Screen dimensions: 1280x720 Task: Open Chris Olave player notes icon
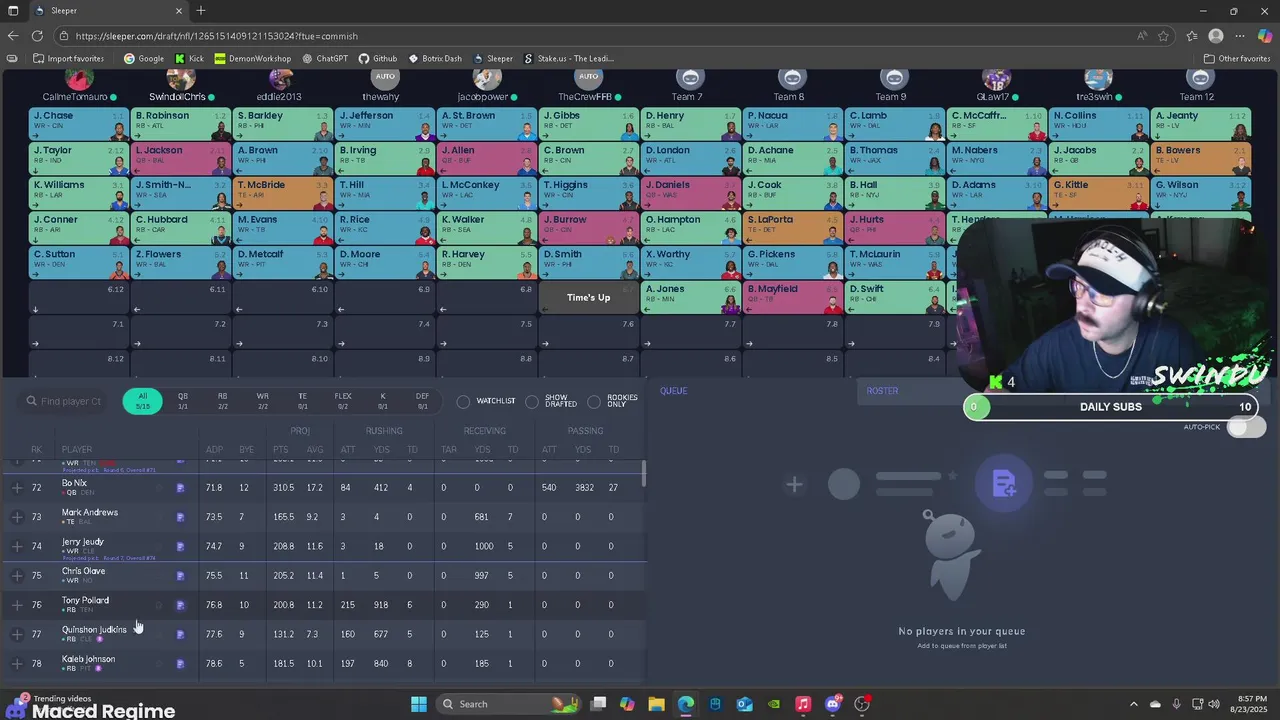181,576
